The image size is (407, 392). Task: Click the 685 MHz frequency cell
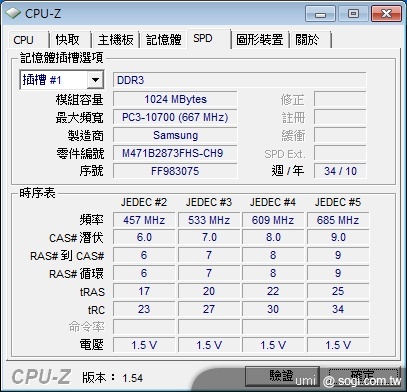click(x=338, y=220)
